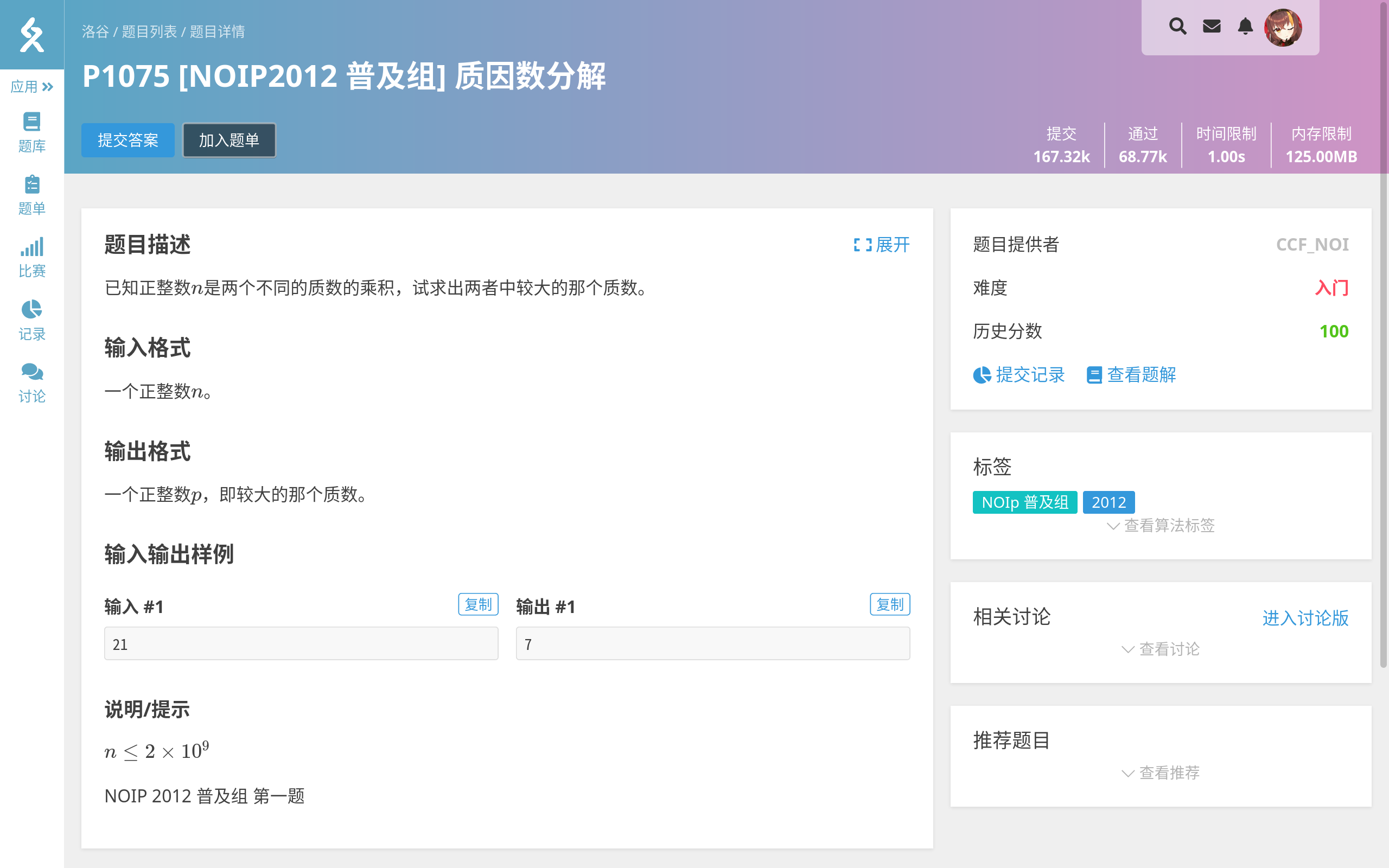
Task: Open the search tool in the top bar
Action: [x=1178, y=27]
